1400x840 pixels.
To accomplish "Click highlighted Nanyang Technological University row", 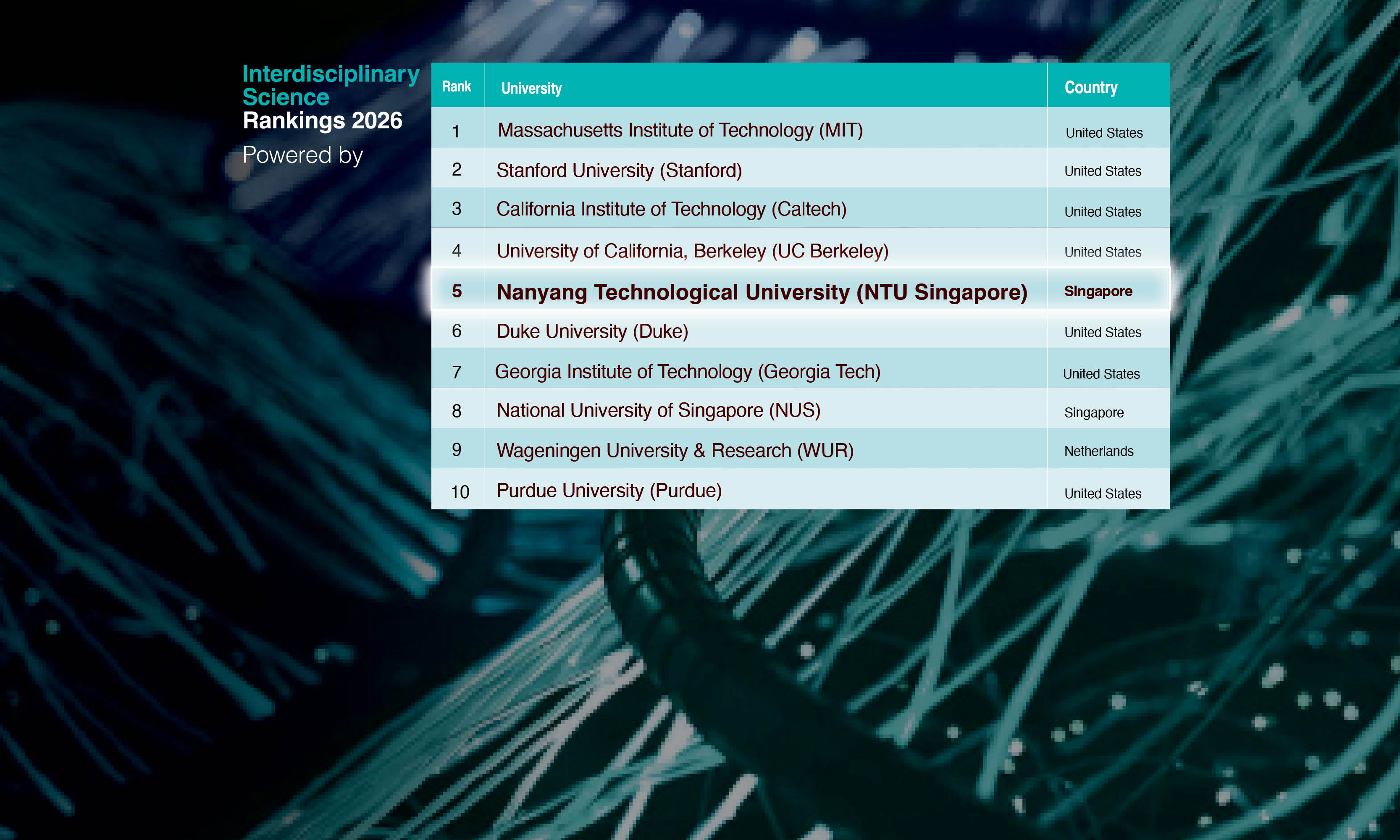I will click(762, 292).
